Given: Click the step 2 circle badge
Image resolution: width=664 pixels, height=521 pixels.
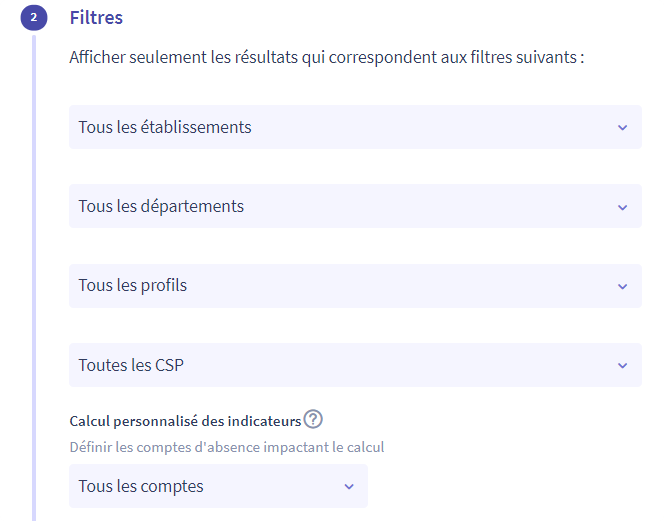Looking at the screenshot, I should (x=34, y=17).
